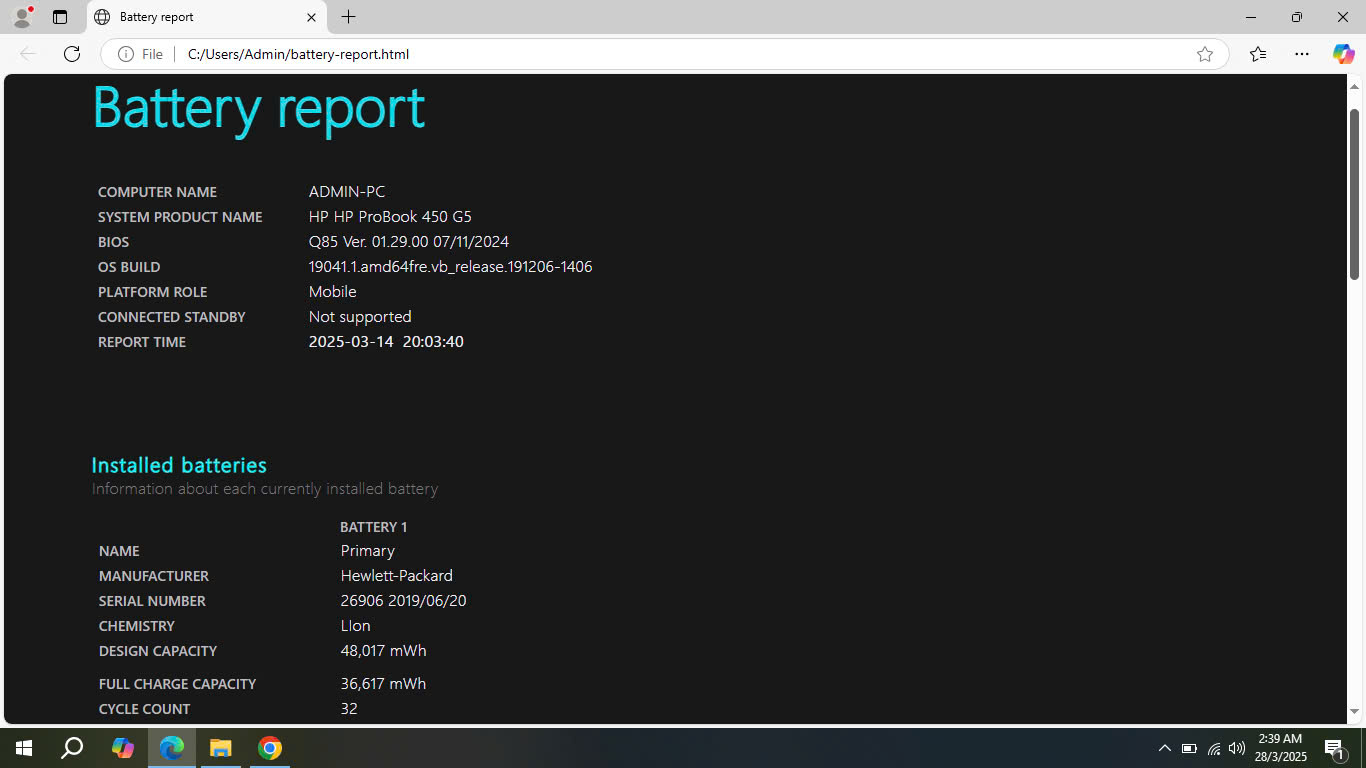This screenshot has height=768, width=1366.
Task: Click the CONNECTED STANDBY label
Action: (x=172, y=317)
